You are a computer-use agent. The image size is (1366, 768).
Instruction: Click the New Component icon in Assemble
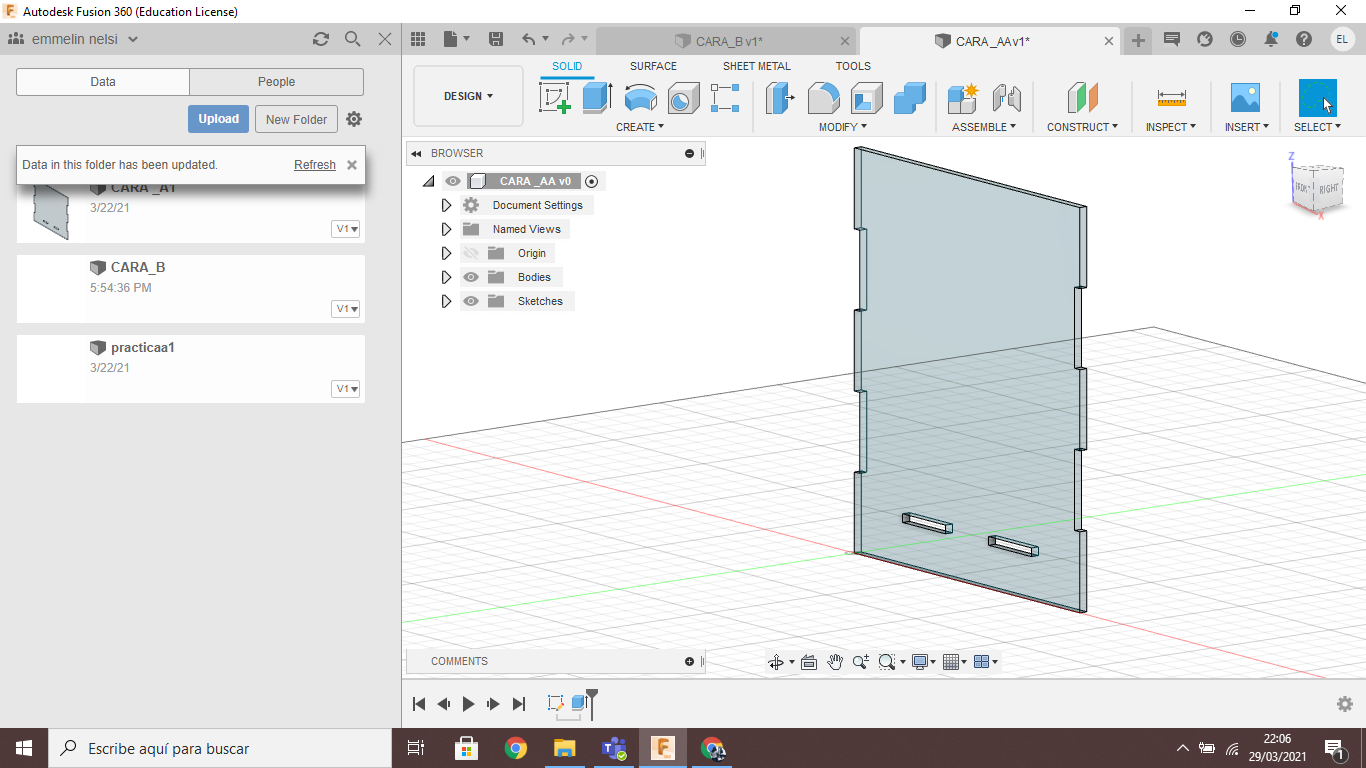pos(963,98)
